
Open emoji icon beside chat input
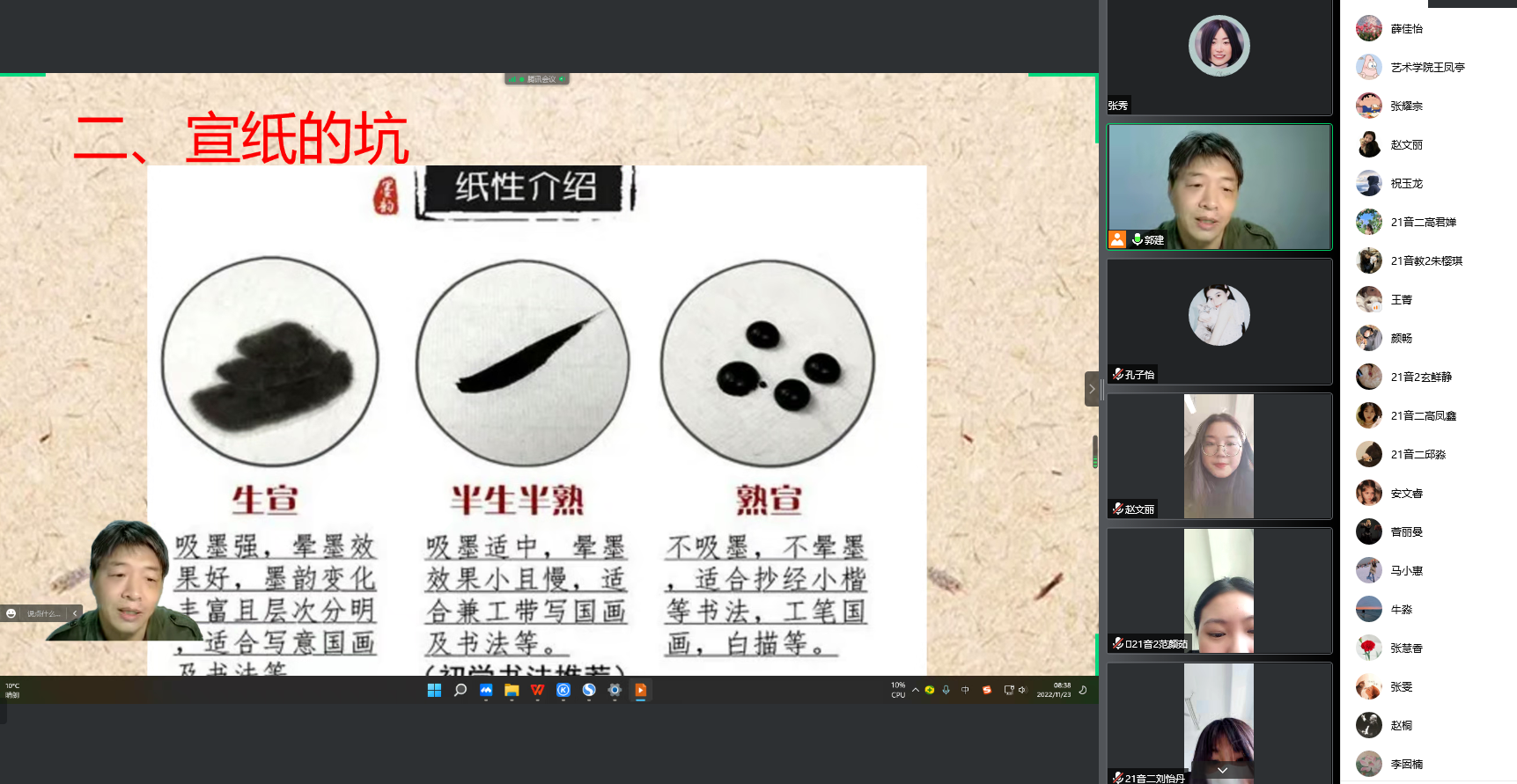coord(11,613)
